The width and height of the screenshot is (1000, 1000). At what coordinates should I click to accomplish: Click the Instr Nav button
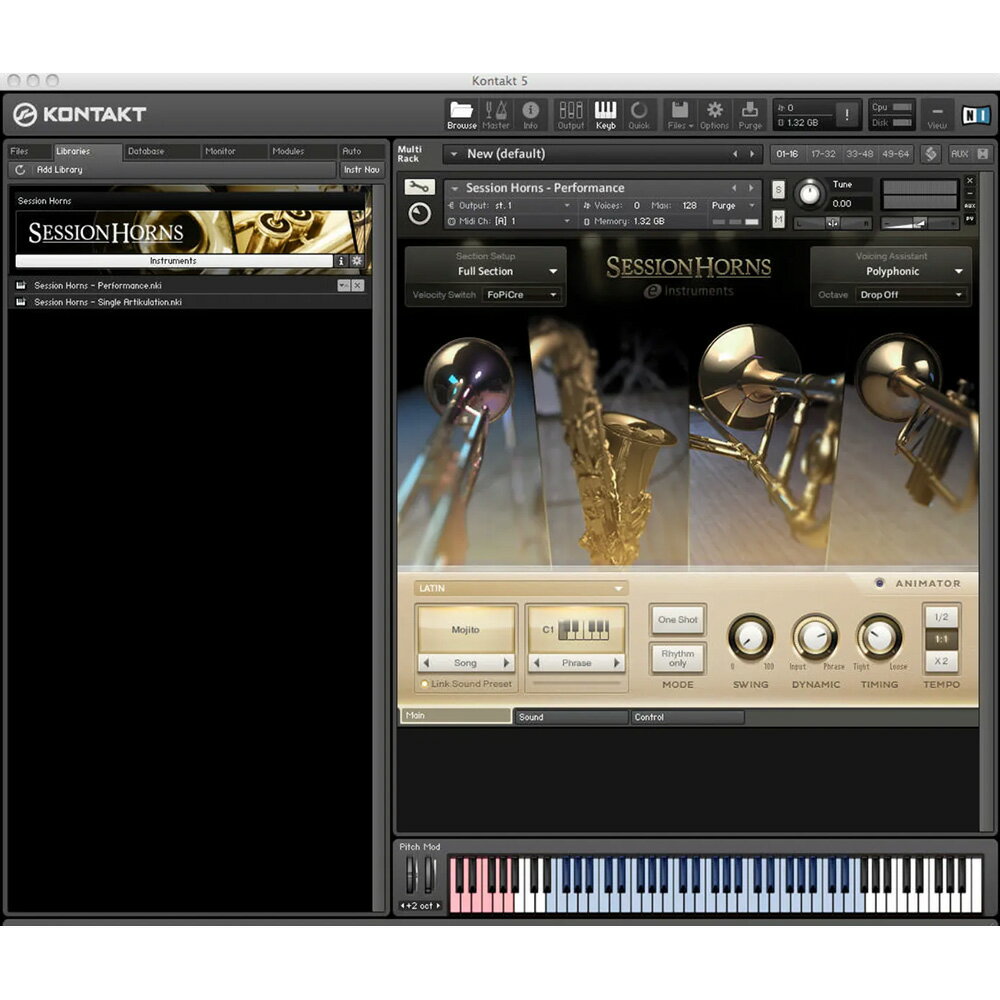coord(361,170)
